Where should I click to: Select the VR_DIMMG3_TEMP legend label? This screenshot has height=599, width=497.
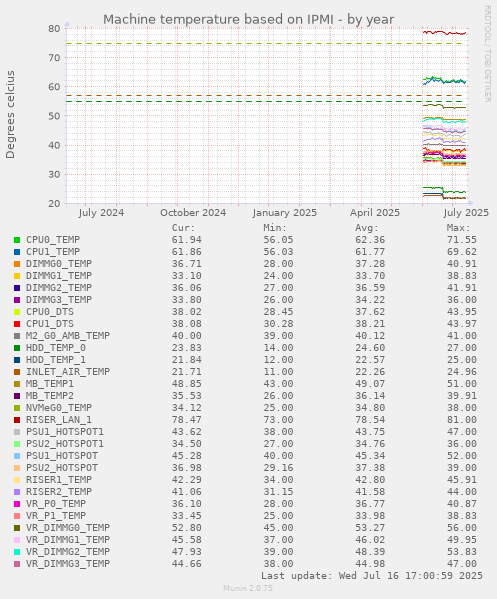pos(68,563)
